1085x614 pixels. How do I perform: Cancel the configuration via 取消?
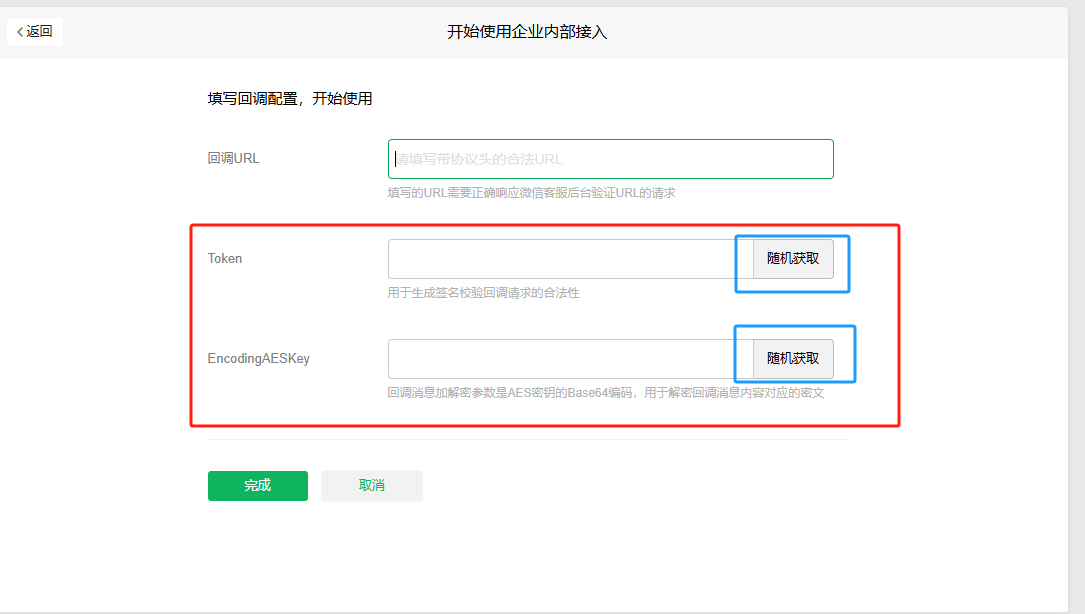coord(371,486)
